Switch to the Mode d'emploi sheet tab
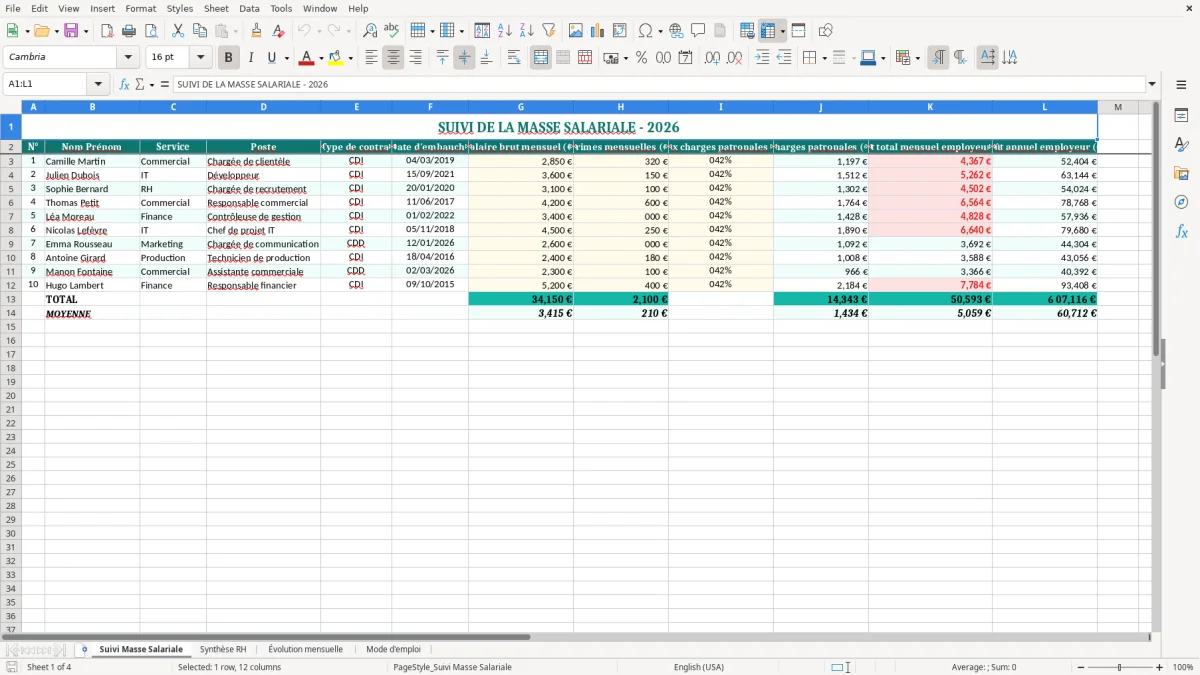Viewport: 1200px width, 675px height. point(393,649)
